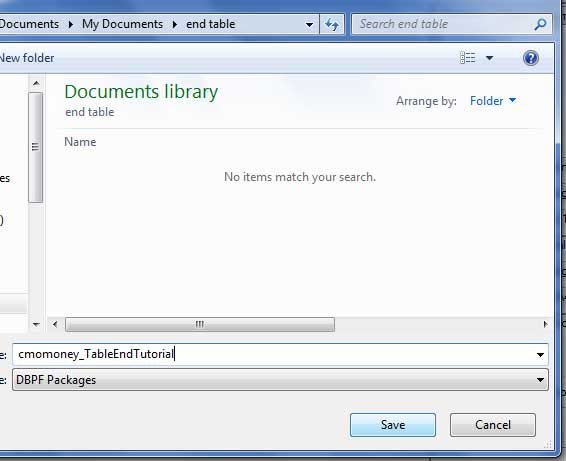Select My Documents in the breadcrumb path
This screenshot has width=566, height=461.
(122, 24)
